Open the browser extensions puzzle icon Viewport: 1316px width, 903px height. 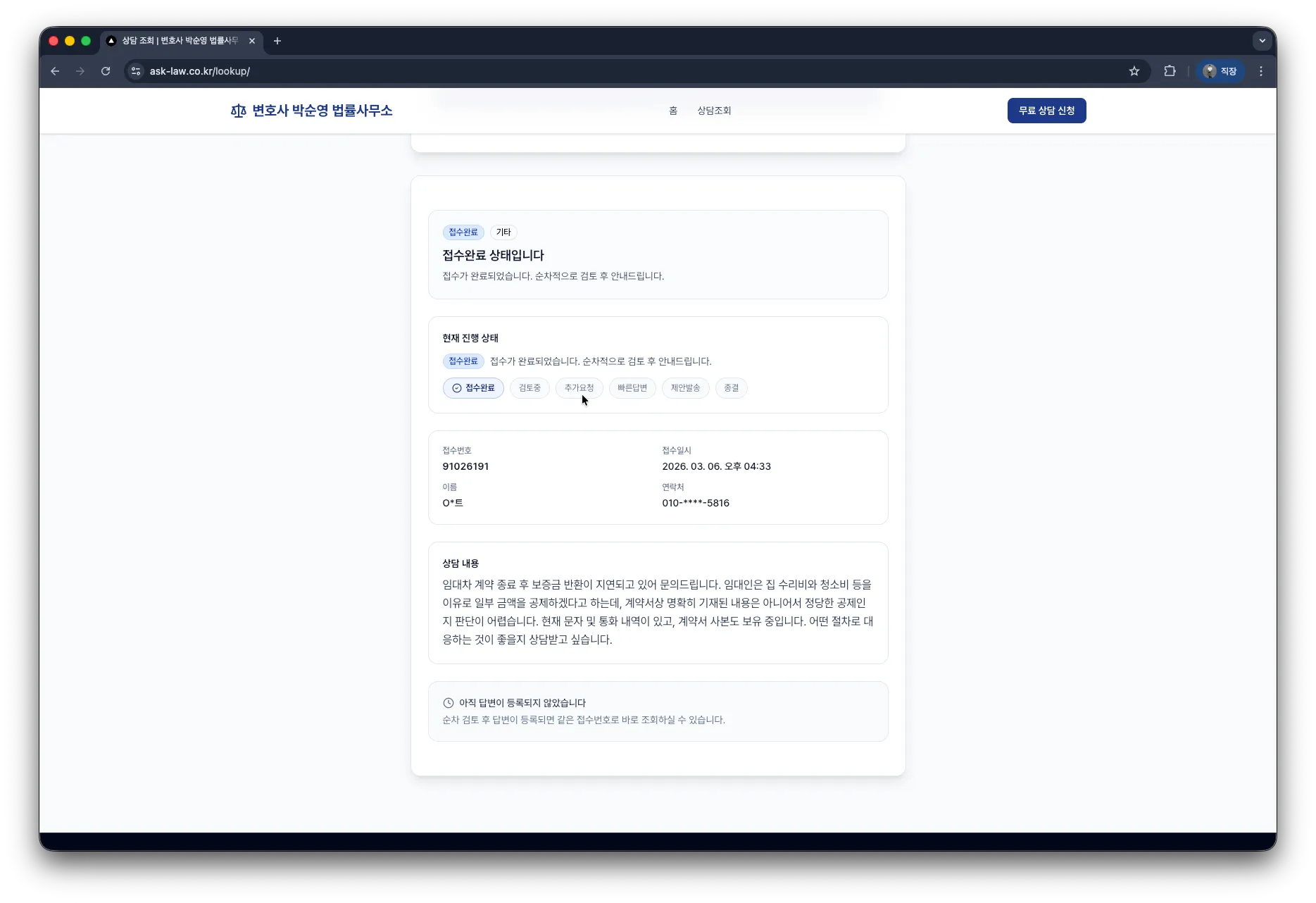point(1170,71)
